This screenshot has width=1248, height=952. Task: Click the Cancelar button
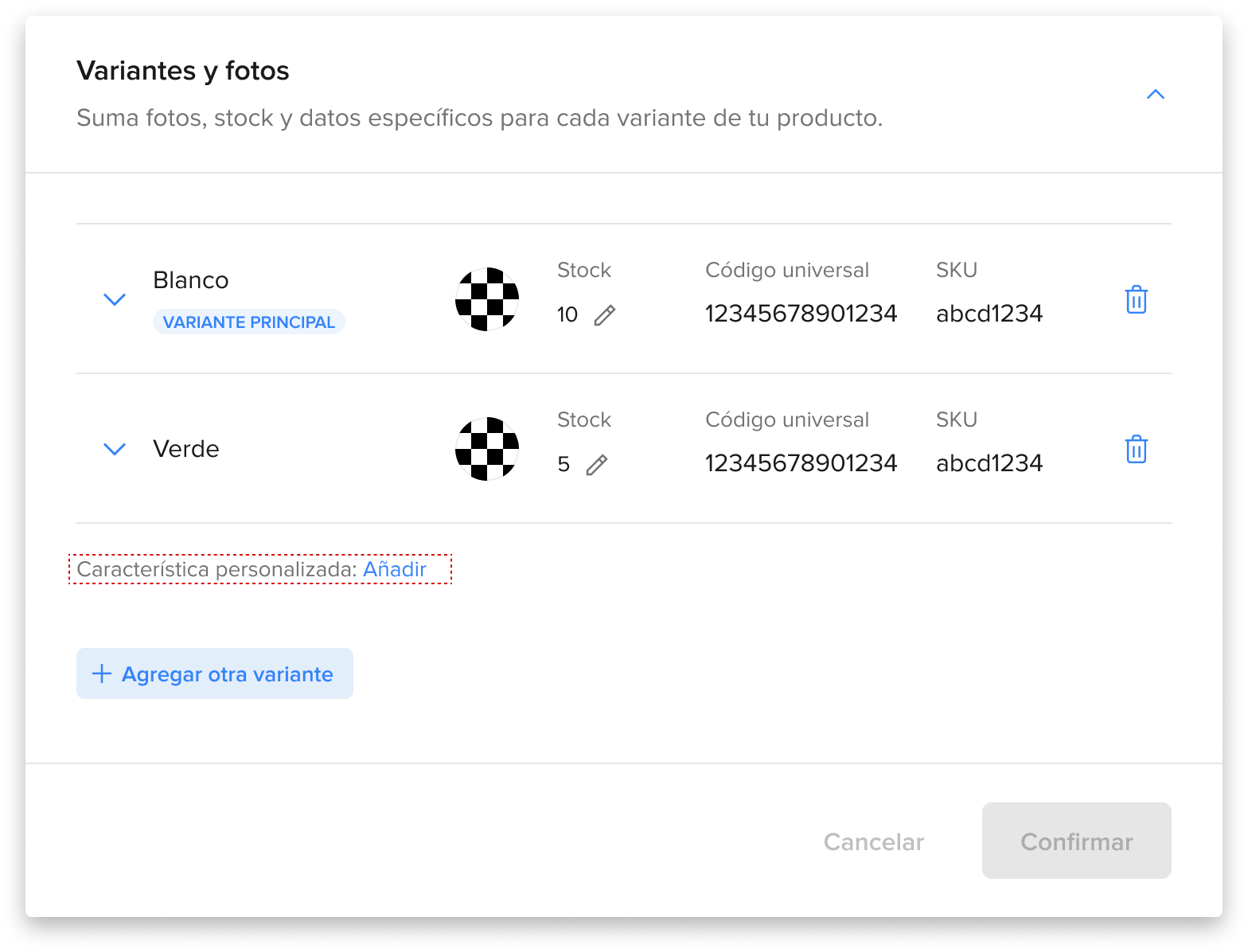coord(874,841)
